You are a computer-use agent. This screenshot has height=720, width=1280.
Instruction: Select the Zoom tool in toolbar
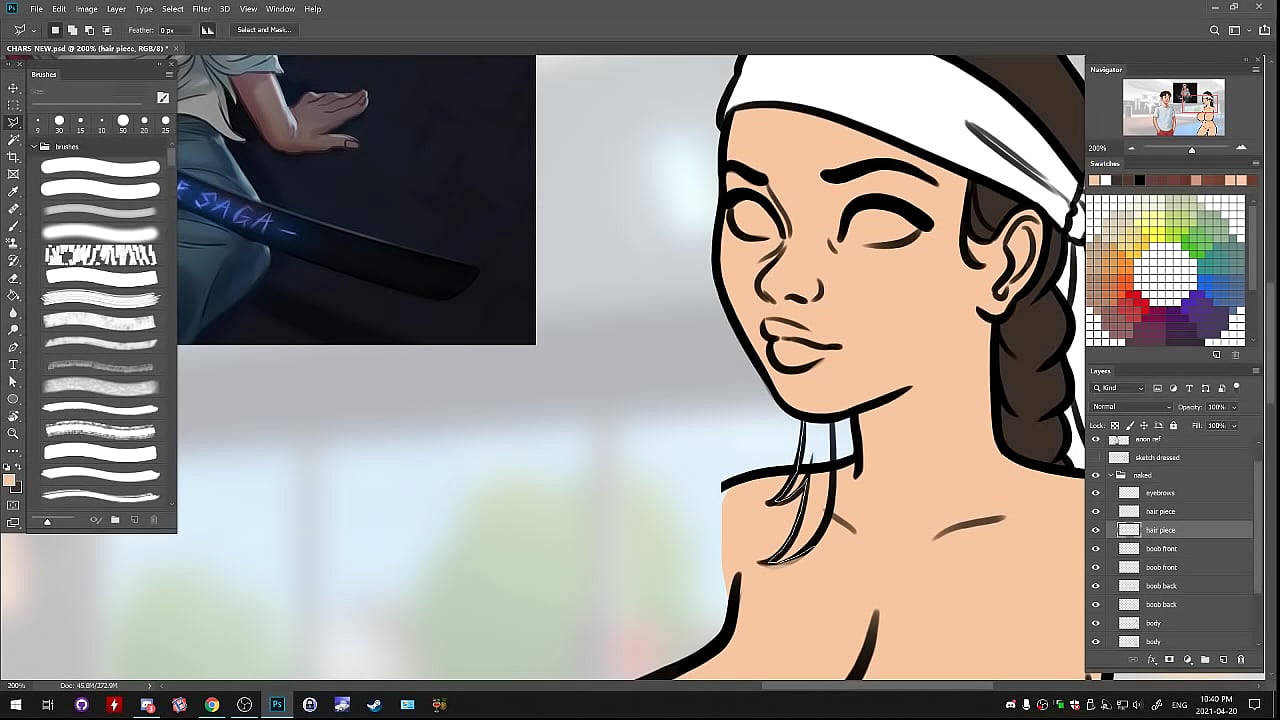coord(13,434)
